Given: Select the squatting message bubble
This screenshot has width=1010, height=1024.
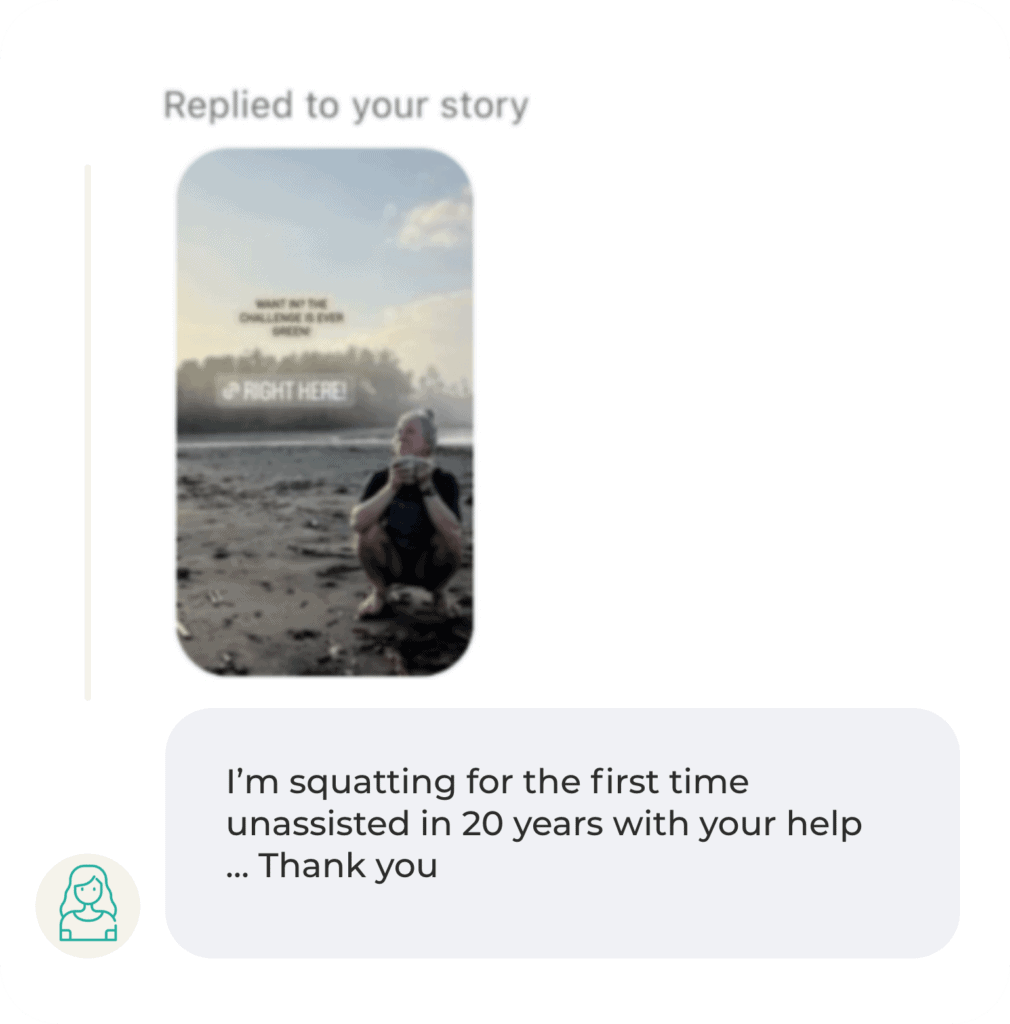Looking at the screenshot, I should click(562, 833).
